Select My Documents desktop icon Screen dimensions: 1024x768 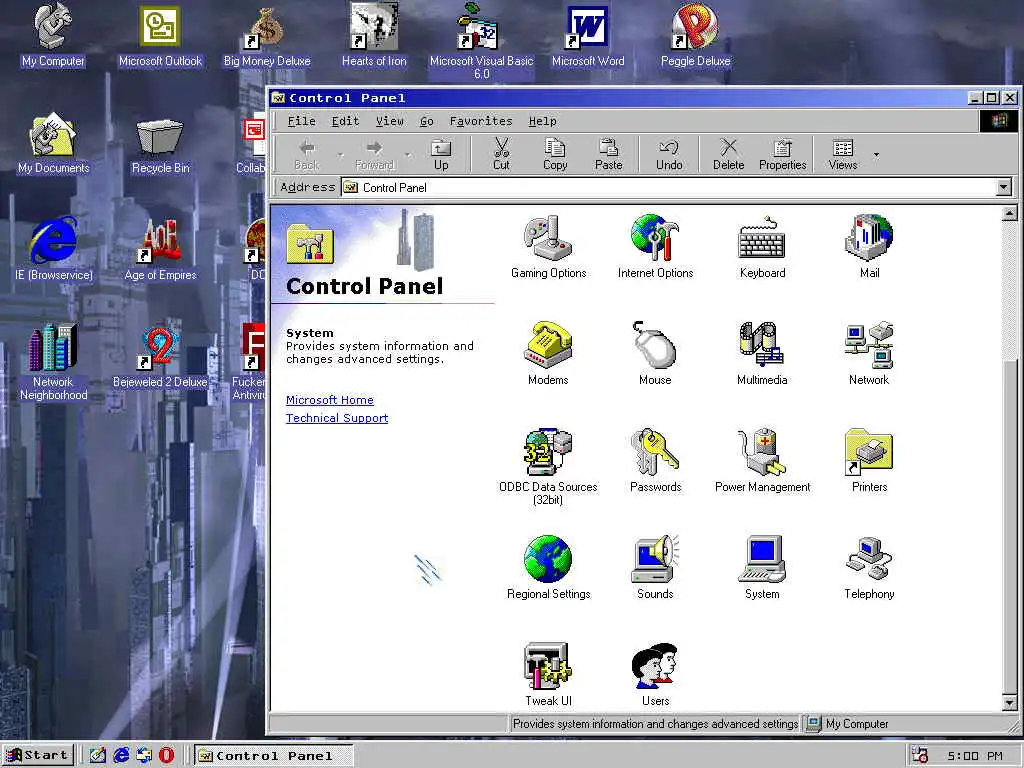(x=53, y=142)
